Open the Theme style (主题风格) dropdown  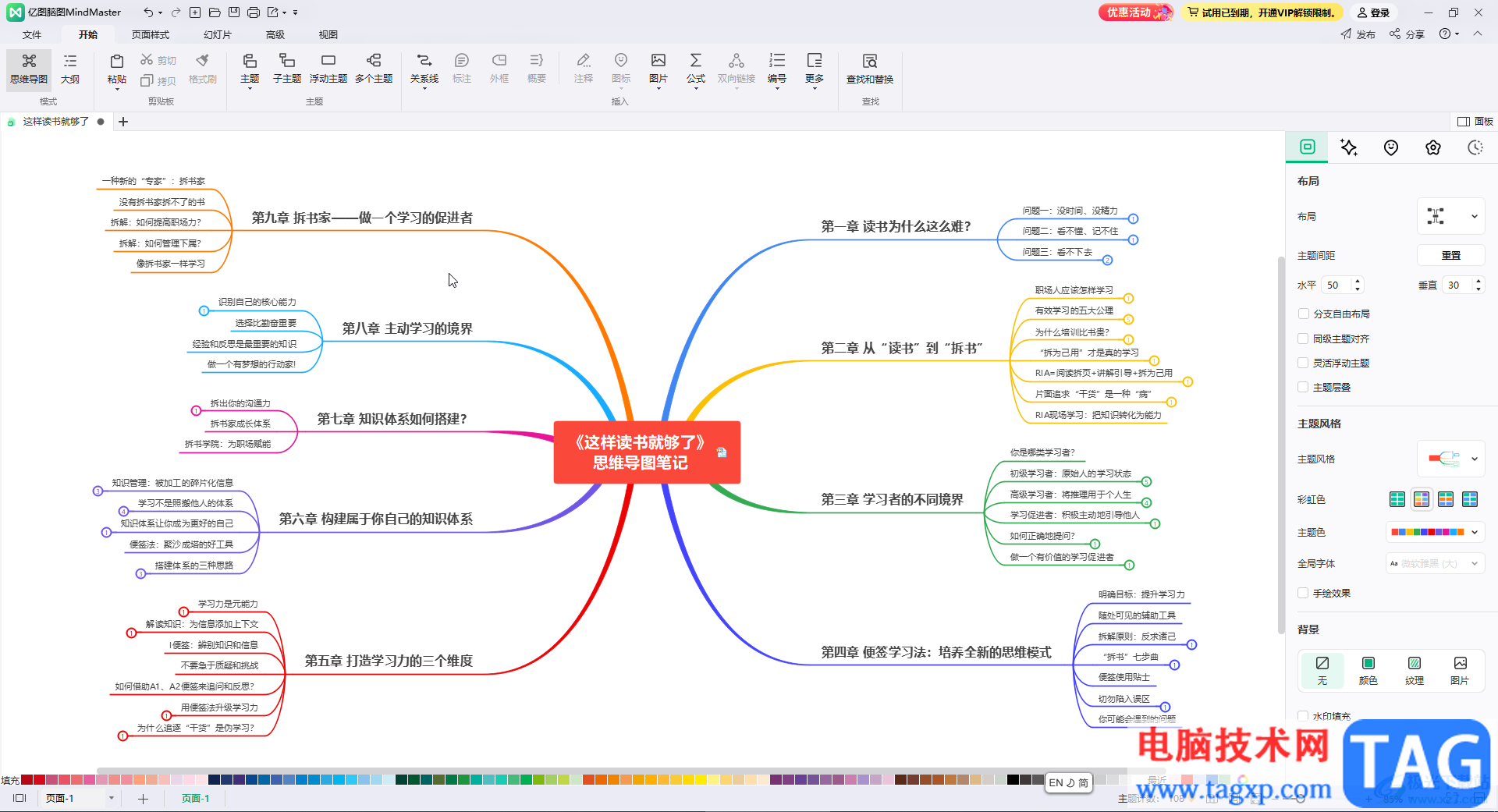pos(1451,459)
